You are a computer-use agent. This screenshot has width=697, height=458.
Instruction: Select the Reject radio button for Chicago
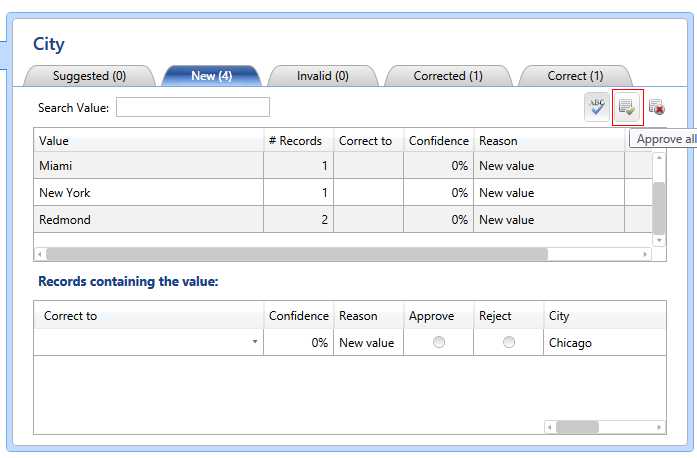click(509, 342)
